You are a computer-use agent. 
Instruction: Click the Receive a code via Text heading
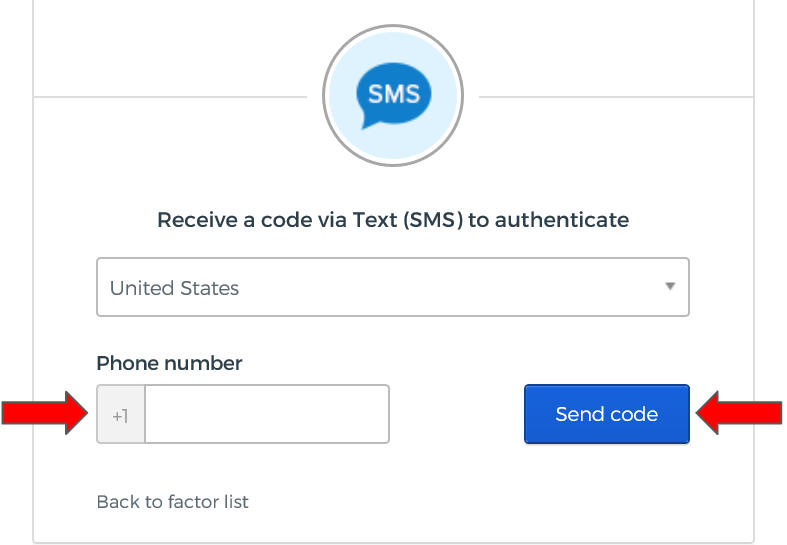coord(392,219)
